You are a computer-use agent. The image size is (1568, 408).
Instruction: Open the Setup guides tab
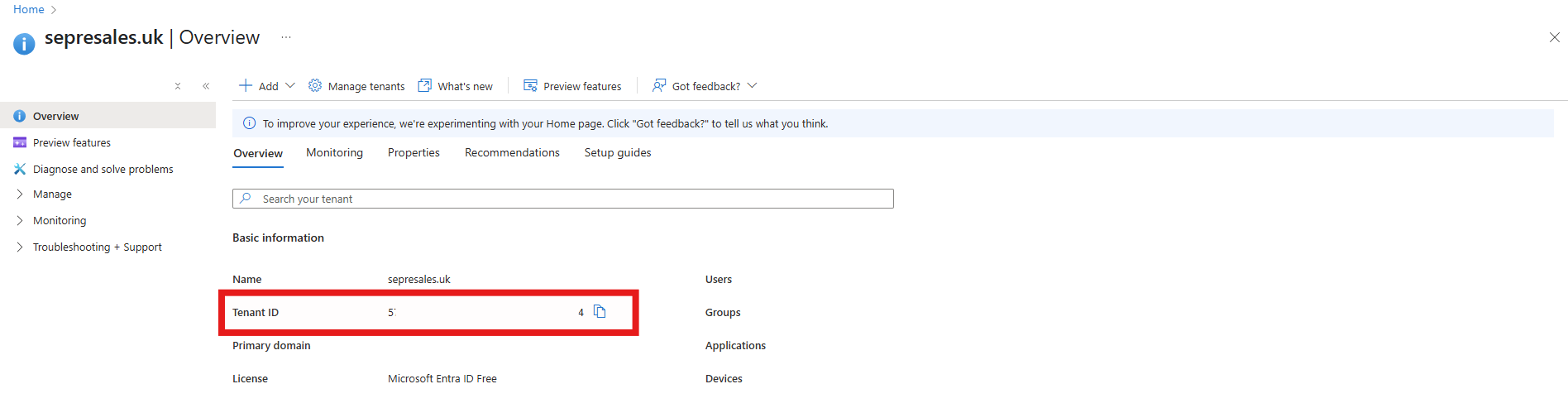618,153
